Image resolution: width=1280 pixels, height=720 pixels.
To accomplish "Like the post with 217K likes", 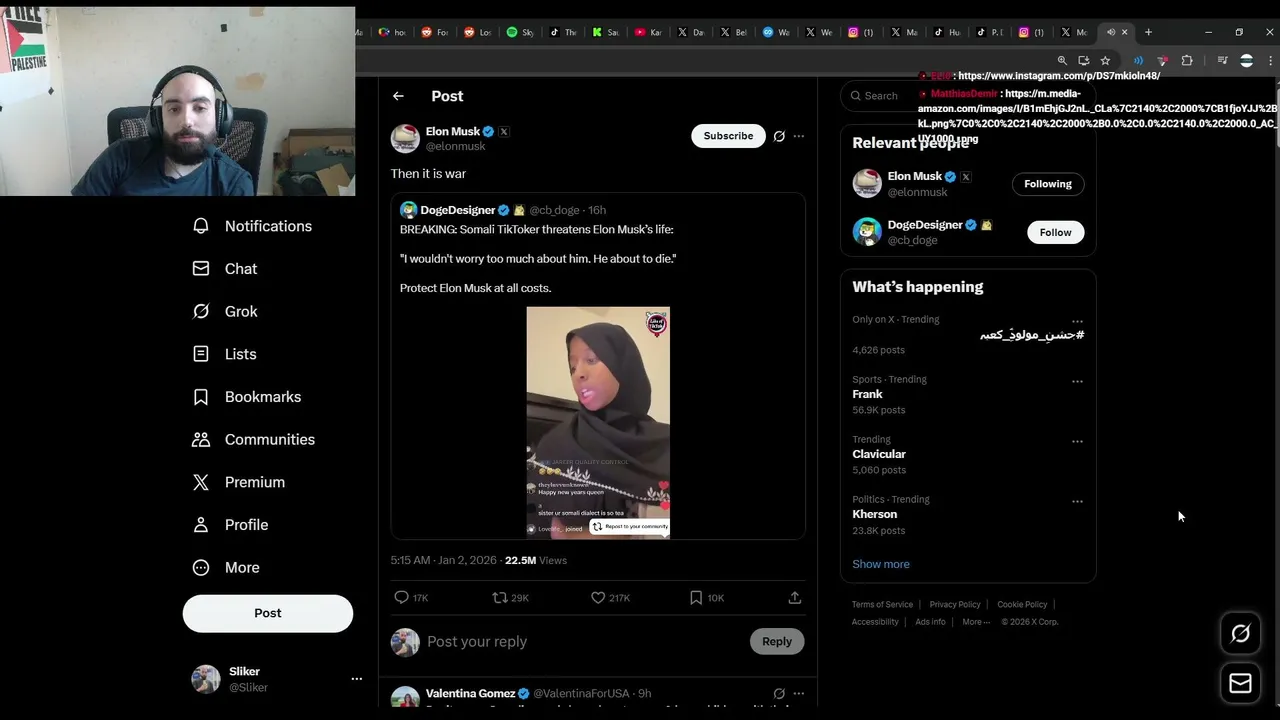I will coord(610,598).
